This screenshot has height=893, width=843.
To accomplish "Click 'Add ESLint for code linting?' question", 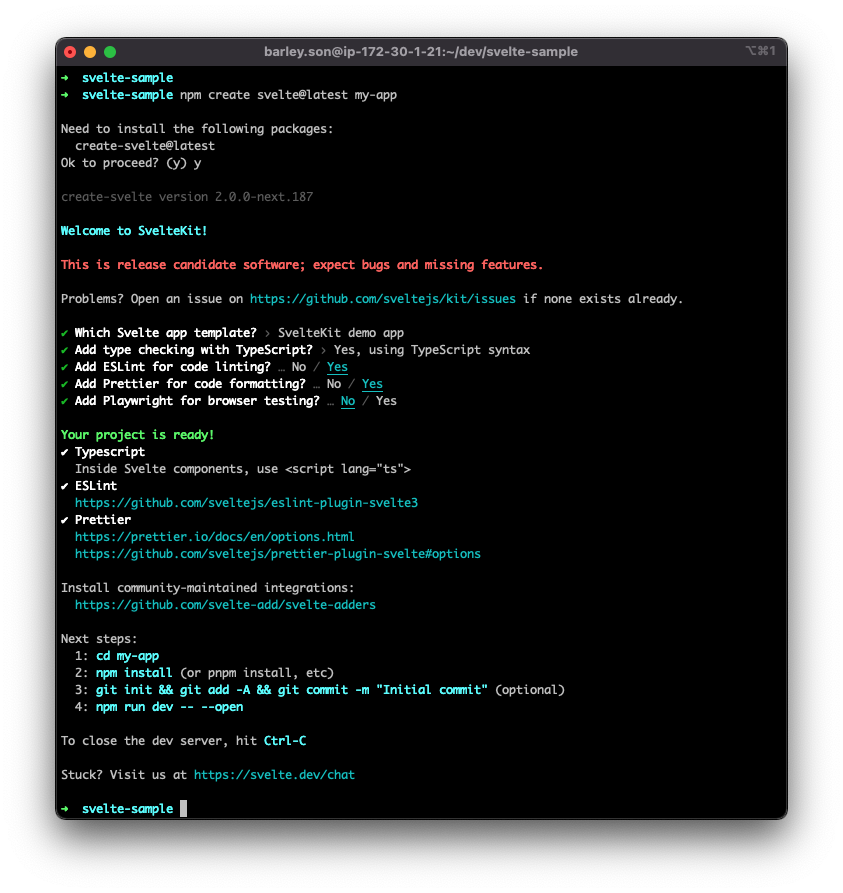I will (x=173, y=367).
